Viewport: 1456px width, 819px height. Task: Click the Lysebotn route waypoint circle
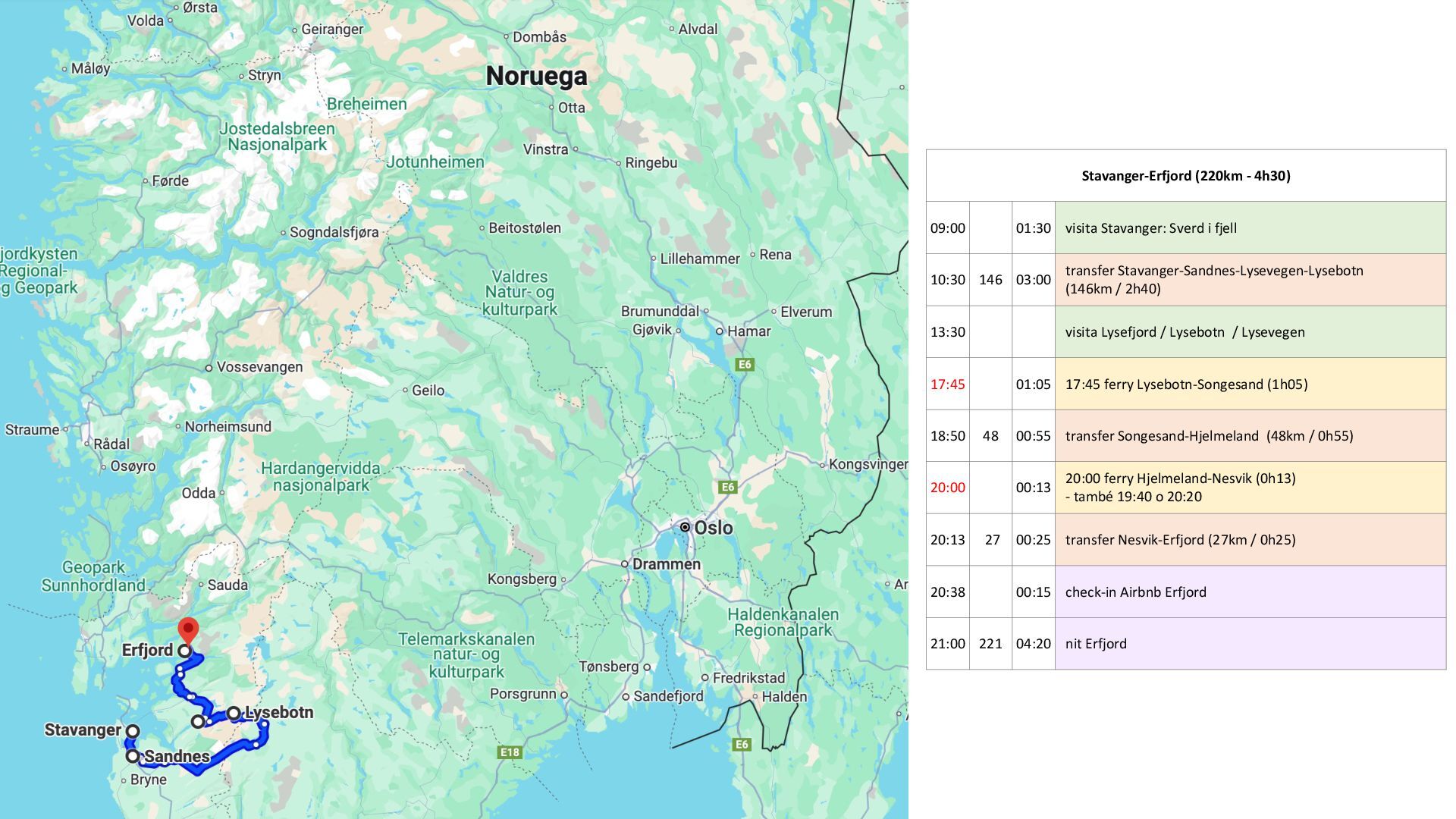(x=234, y=713)
